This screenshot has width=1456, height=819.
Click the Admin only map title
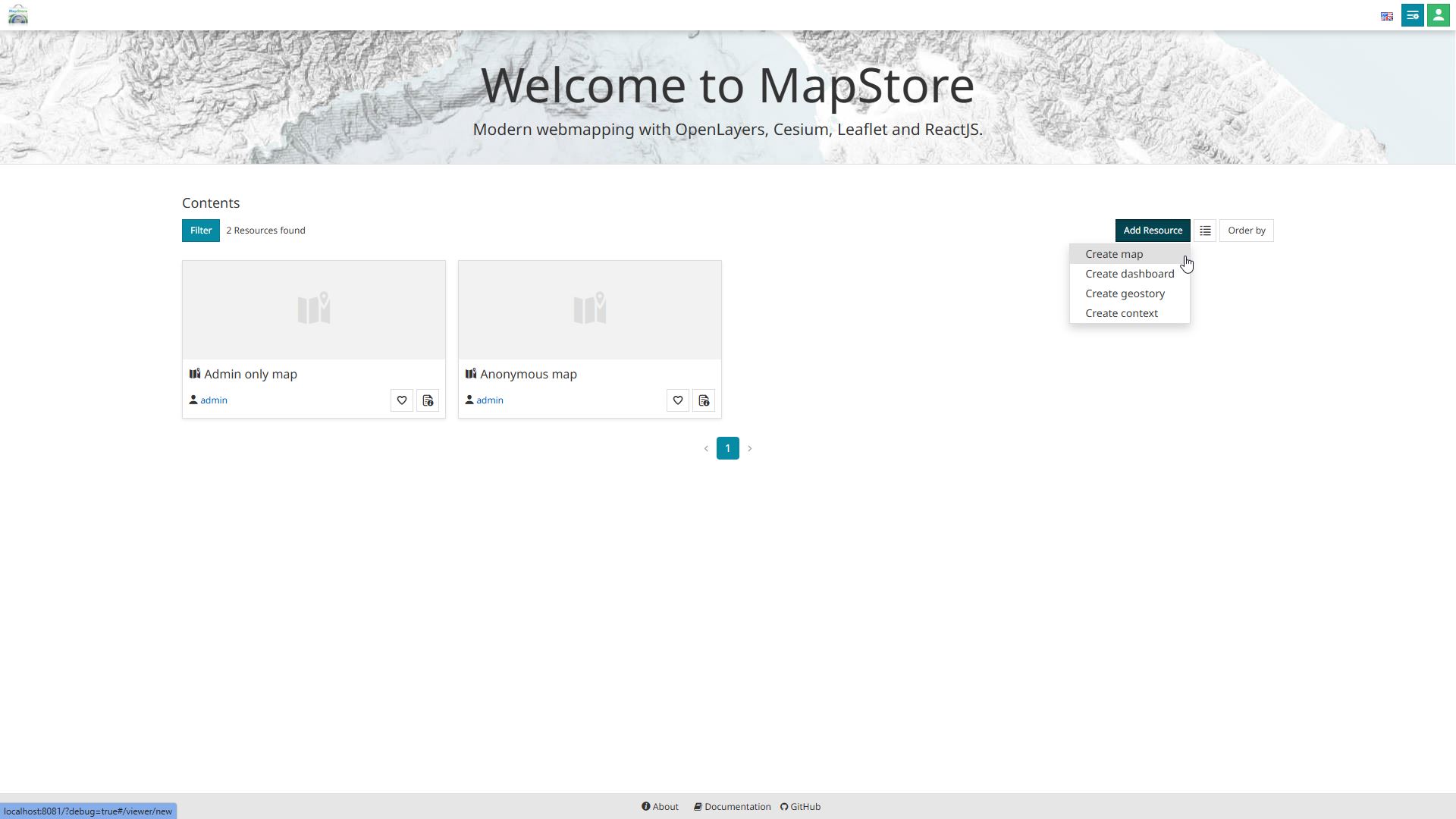coord(250,375)
